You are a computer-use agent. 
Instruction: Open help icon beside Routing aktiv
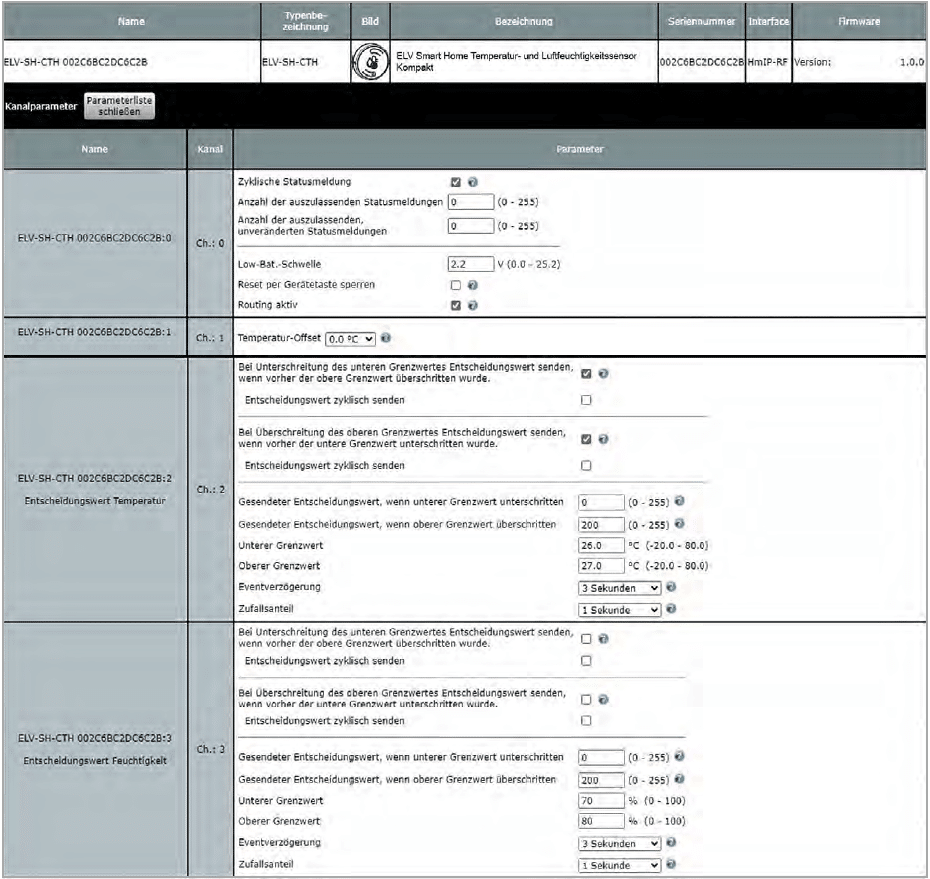[473, 305]
